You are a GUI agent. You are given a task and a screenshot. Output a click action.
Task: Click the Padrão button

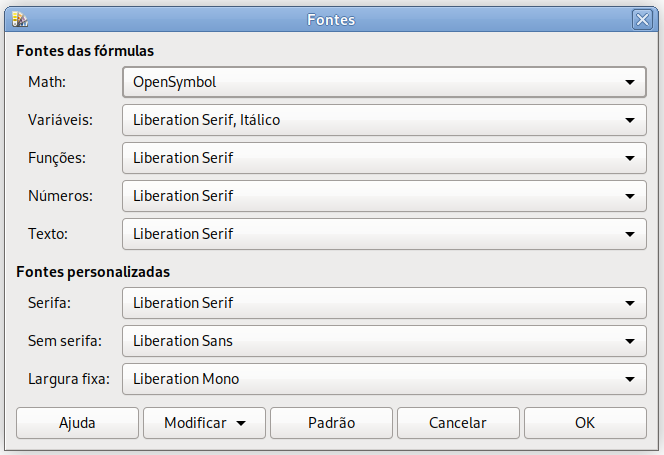[331, 423]
